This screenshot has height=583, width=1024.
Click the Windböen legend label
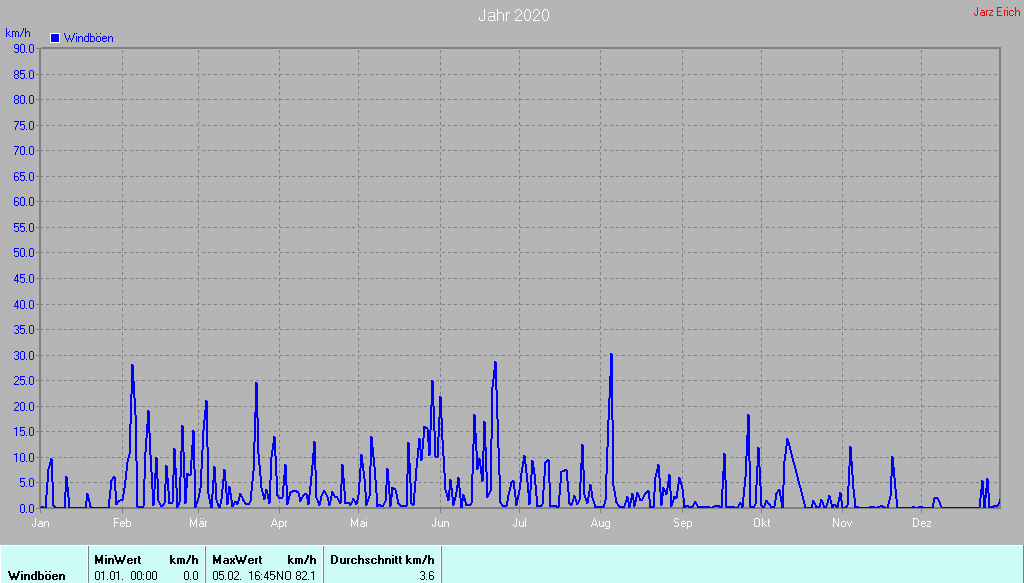89,38
